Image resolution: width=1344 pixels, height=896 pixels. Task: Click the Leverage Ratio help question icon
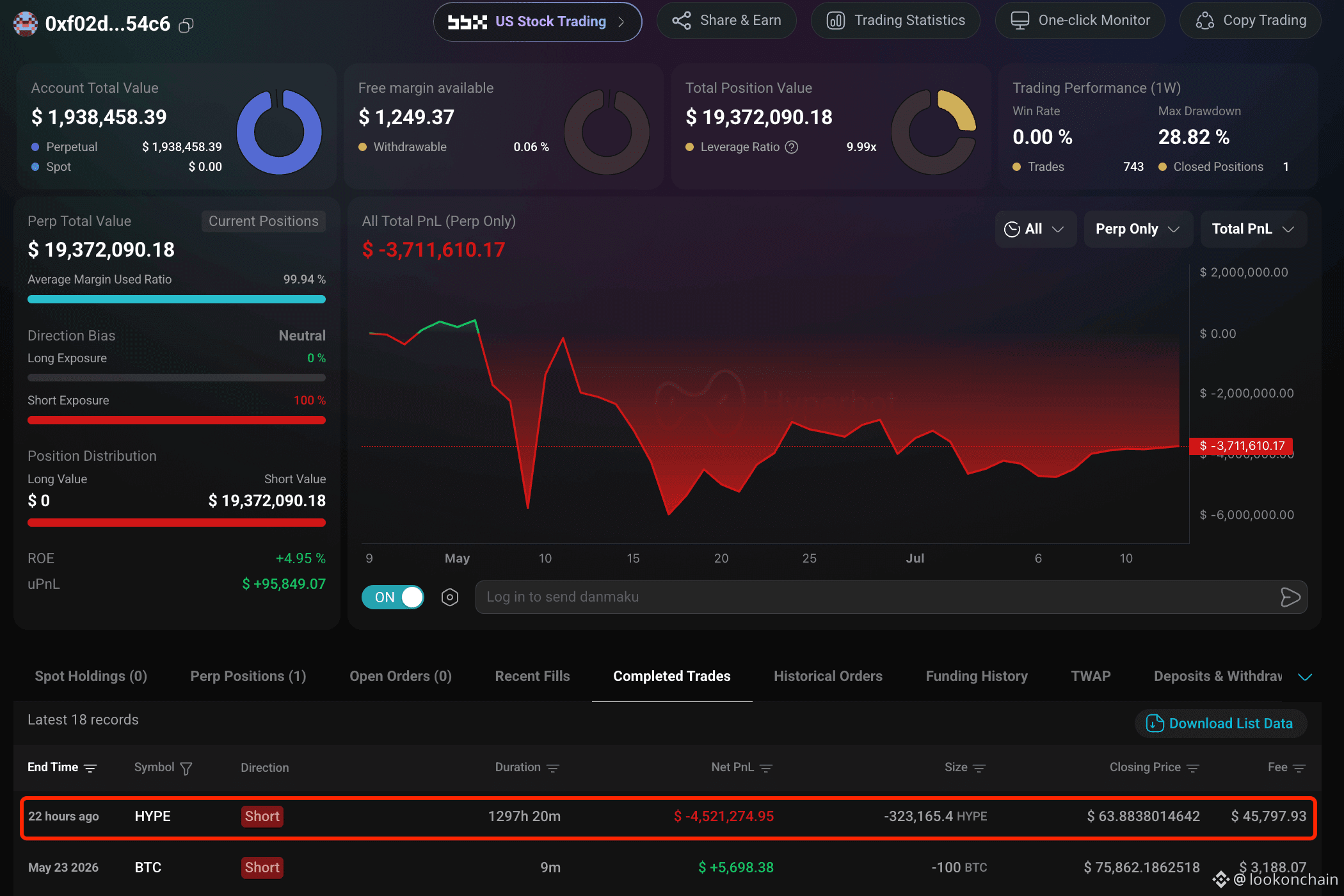pos(792,147)
